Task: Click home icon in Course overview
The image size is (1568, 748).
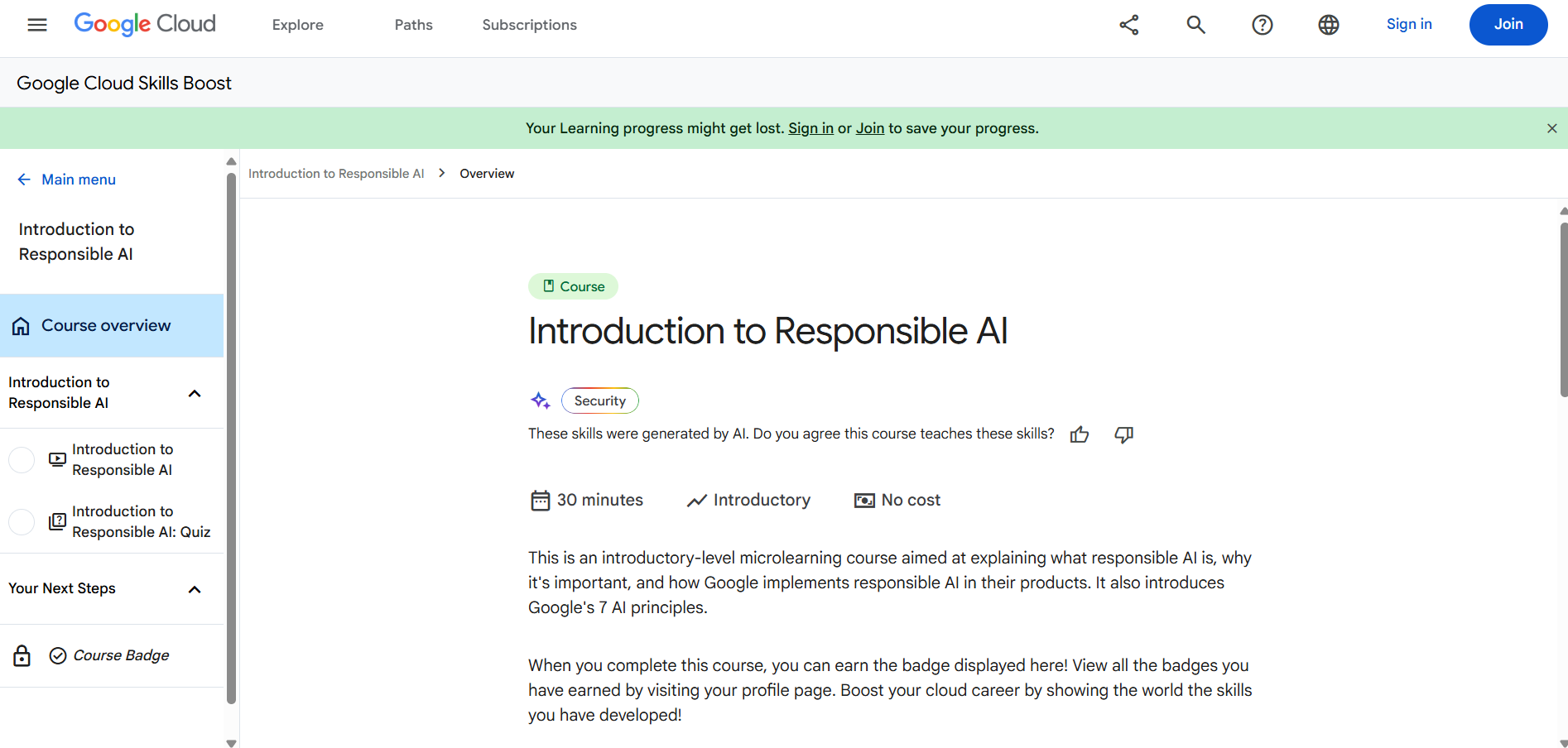Action: click(21, 326)
